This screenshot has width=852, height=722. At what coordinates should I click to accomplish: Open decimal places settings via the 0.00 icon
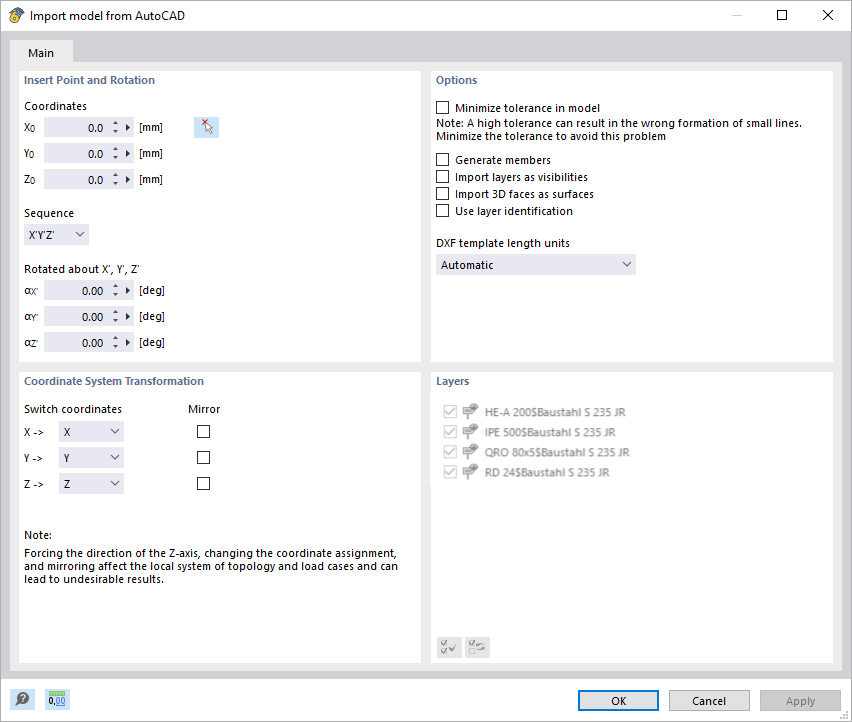pyautogui.click(x=57, y=698)
